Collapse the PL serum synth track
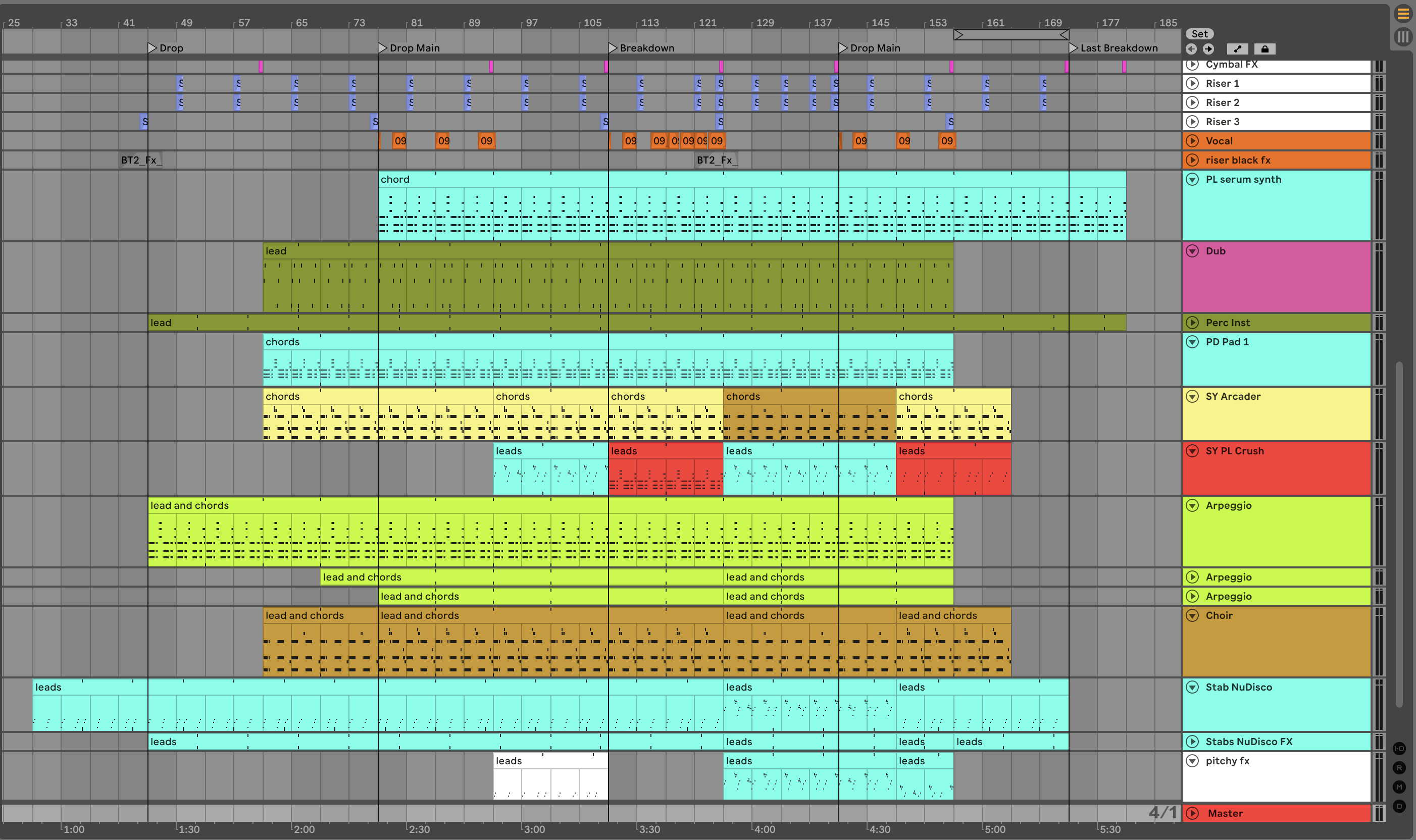1416x840 pixels. pyautogui.click(x=1192, y=179)
